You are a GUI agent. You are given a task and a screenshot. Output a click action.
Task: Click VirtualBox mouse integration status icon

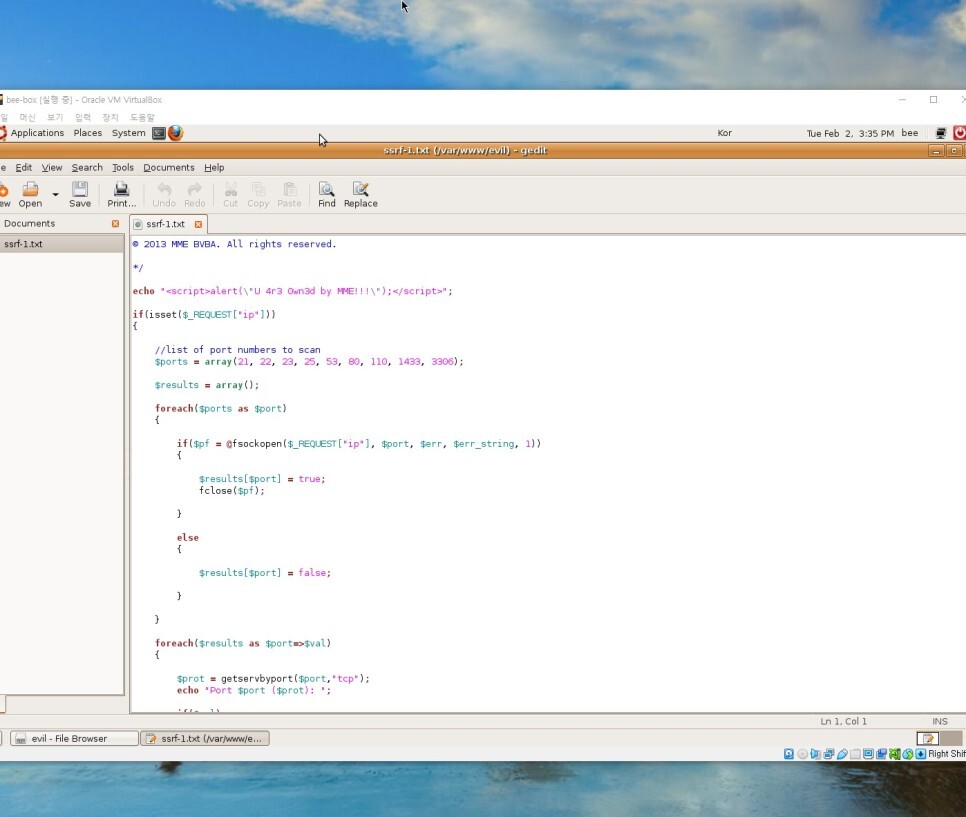907,754
